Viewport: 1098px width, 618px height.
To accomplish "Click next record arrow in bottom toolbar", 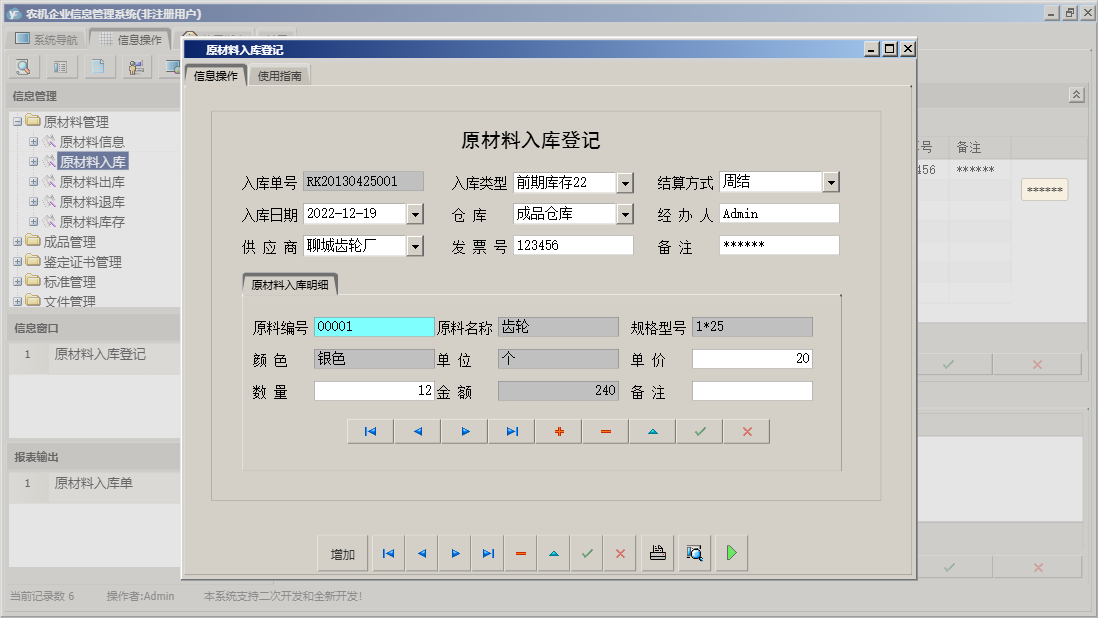I will pos(455,553).
